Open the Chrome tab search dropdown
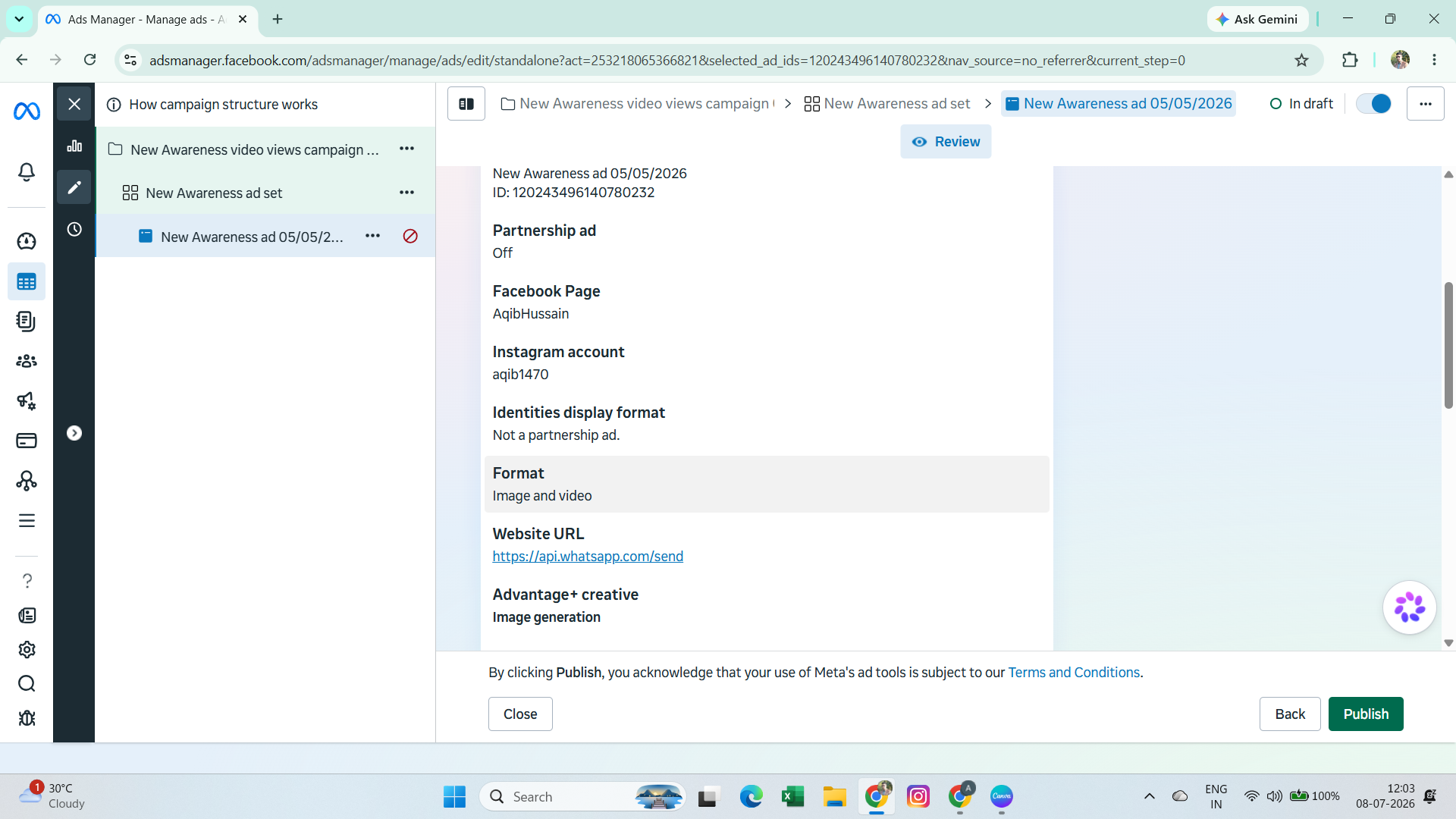Image resolution: width=1456 pixels, height=819 pixels. (x=19, y=19)
